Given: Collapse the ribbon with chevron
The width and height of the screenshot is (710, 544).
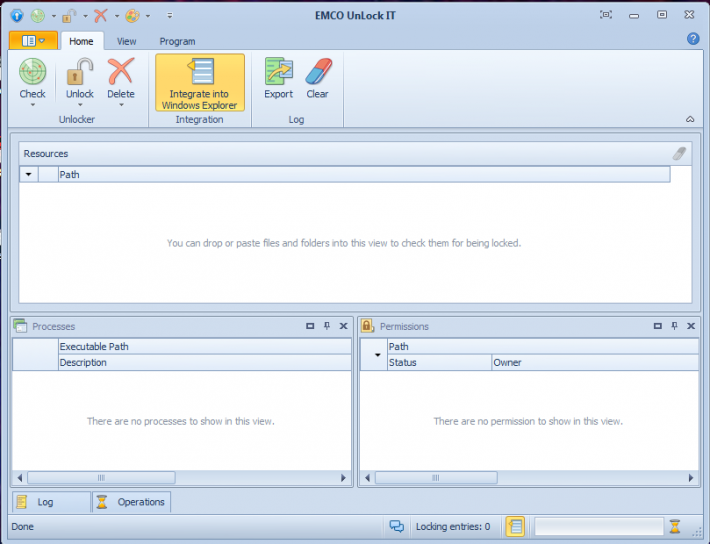Looking at the screenshot, I should (x=690, y=120).
